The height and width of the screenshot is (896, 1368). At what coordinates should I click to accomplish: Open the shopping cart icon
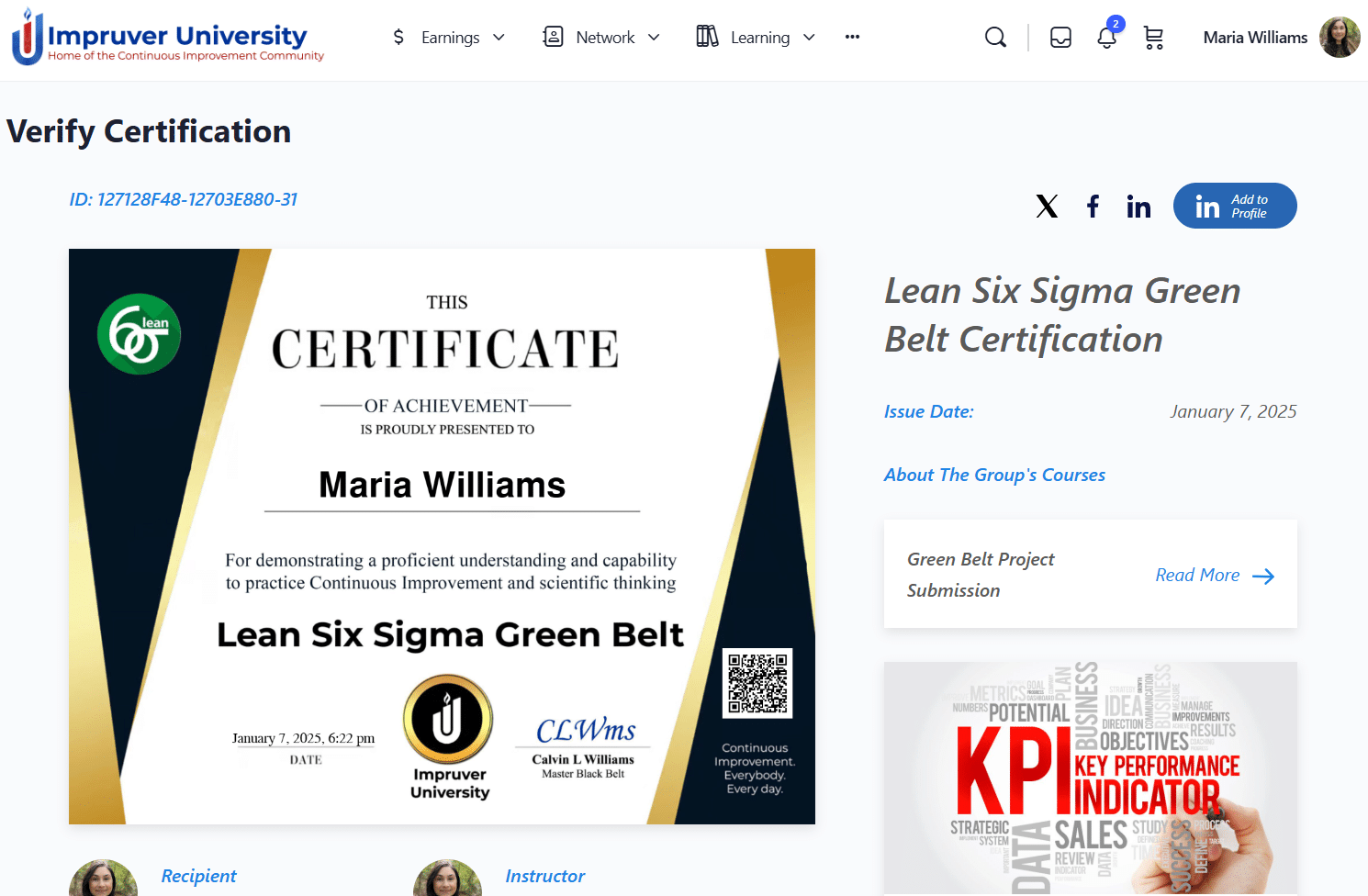1153,38
